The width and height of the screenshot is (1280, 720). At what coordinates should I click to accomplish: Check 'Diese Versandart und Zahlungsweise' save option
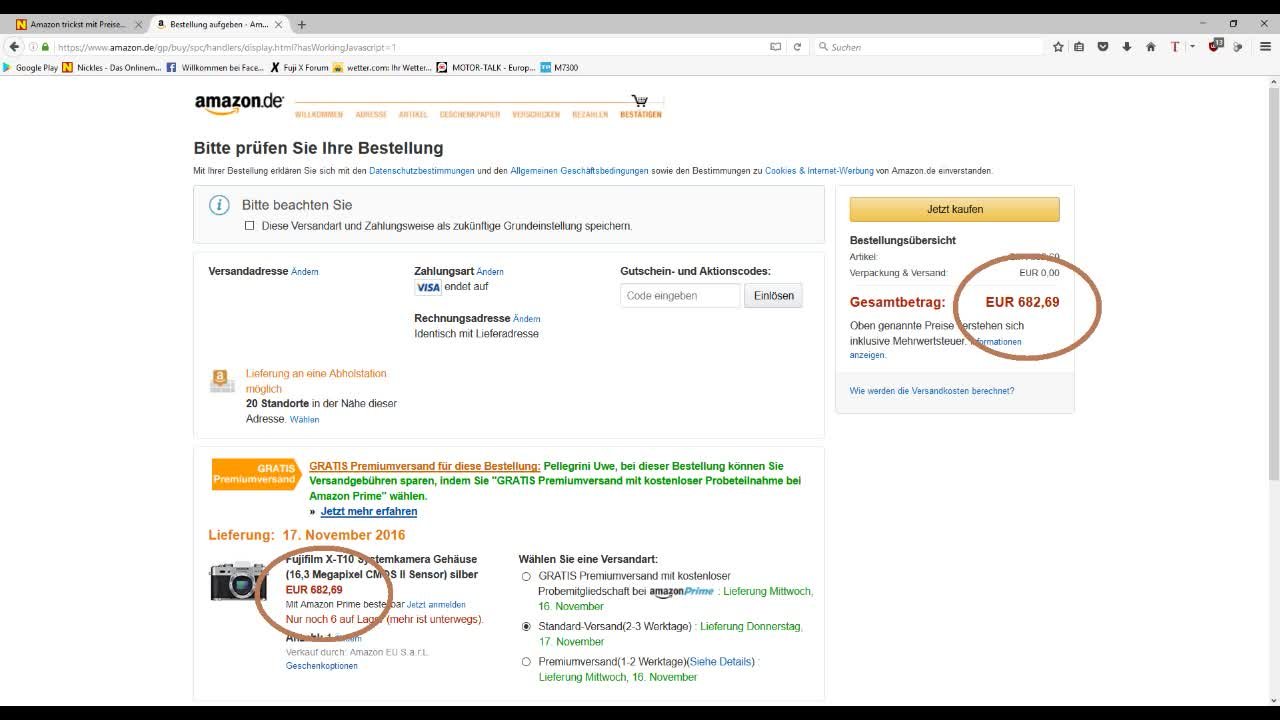click(250, 226)
